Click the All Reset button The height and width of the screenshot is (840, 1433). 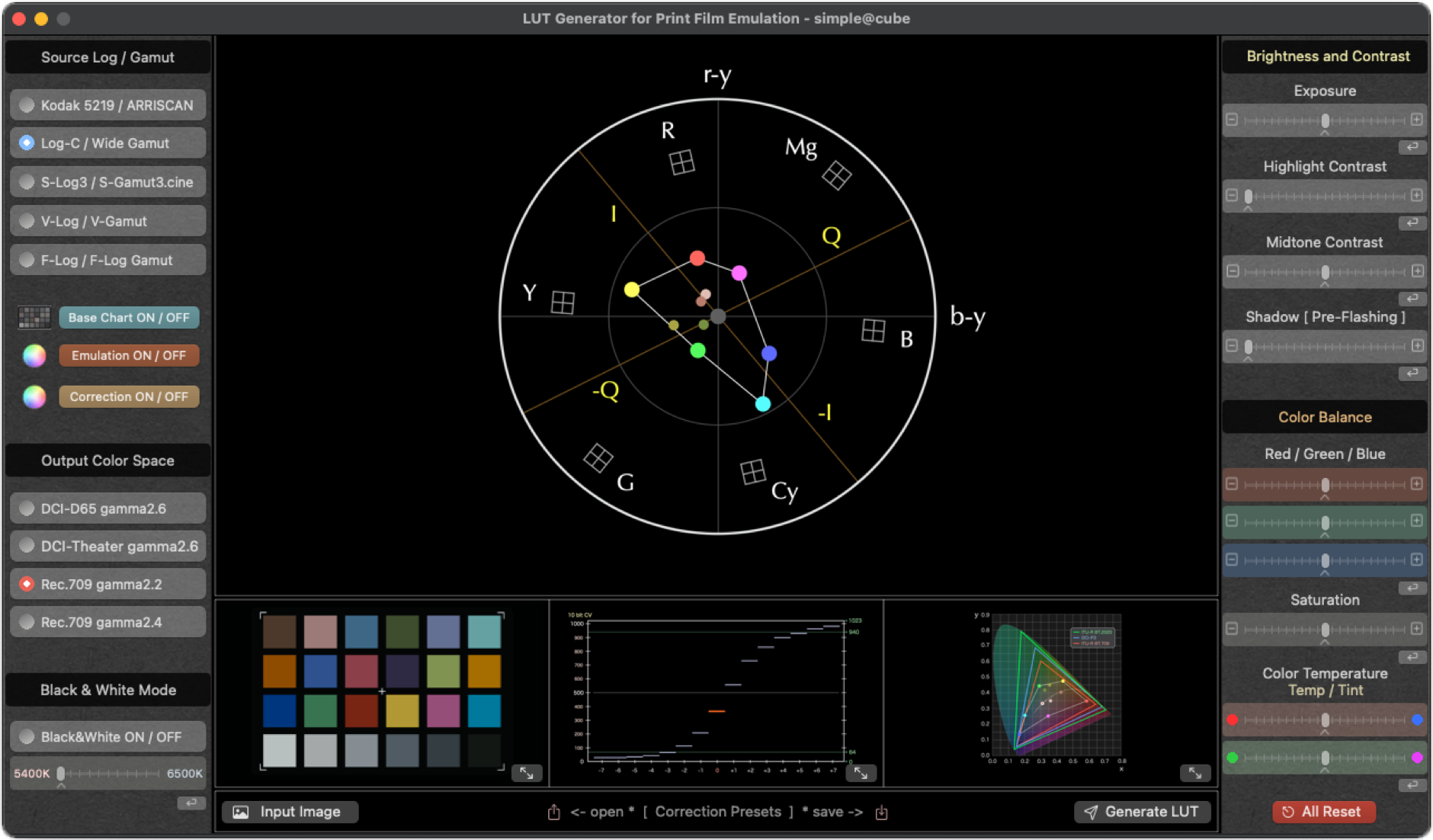coord(1323,811)
